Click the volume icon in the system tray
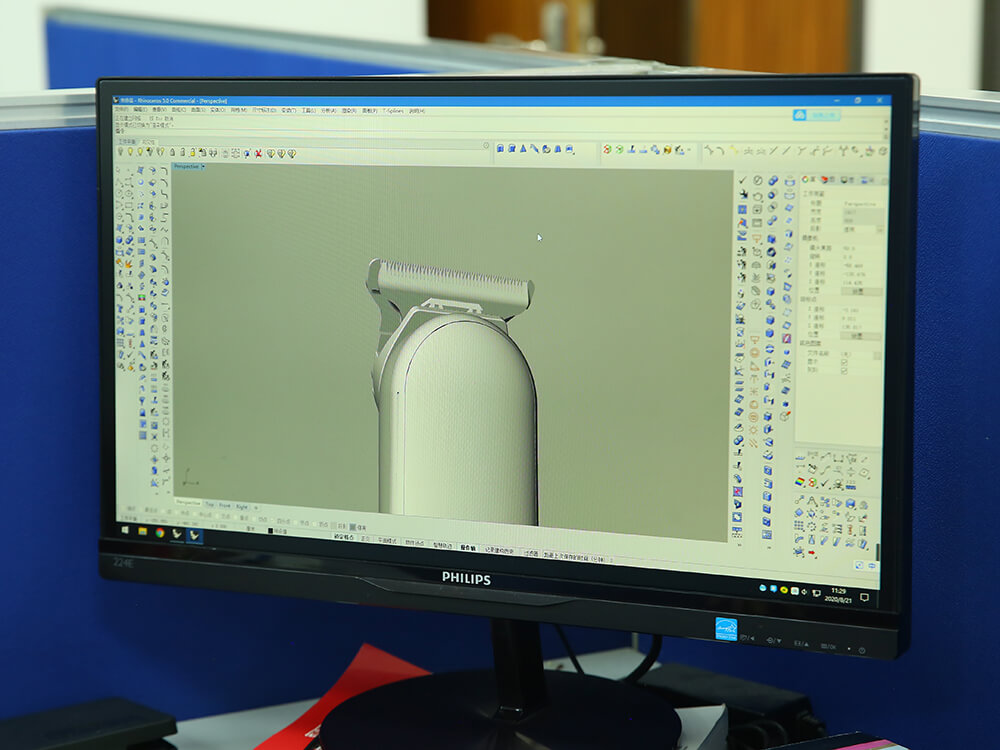This screenshot has height=750, width=1000. 804,592
